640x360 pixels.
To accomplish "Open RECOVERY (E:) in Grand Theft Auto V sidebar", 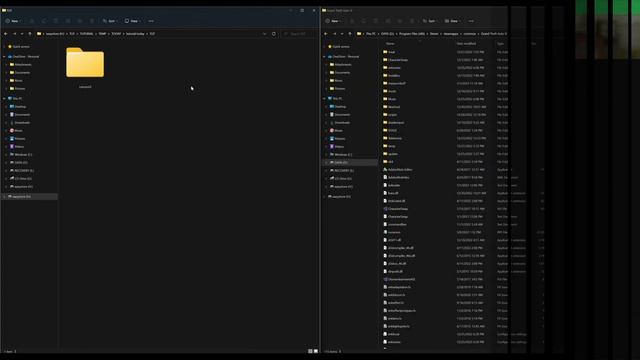I will (x=342, y=171).
